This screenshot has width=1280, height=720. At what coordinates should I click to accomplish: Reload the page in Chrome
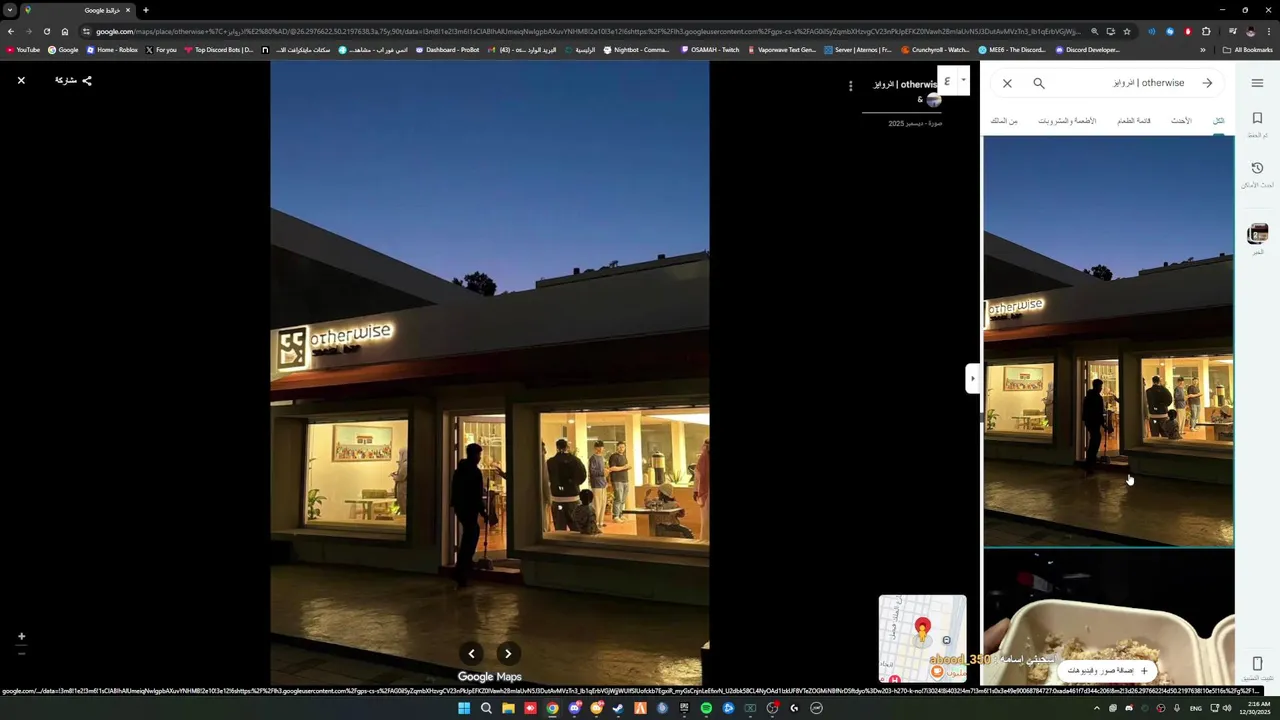(x=47, y=31)
